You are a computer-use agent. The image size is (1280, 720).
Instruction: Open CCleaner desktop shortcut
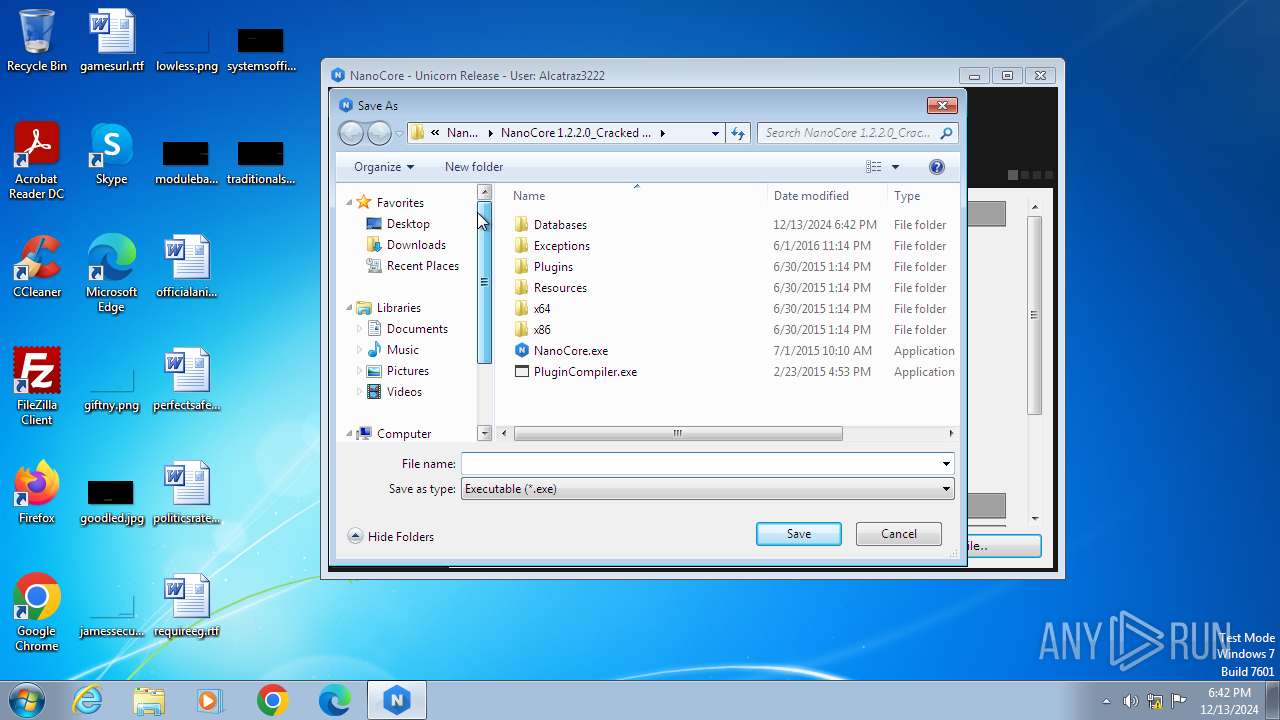pos(37,267)
